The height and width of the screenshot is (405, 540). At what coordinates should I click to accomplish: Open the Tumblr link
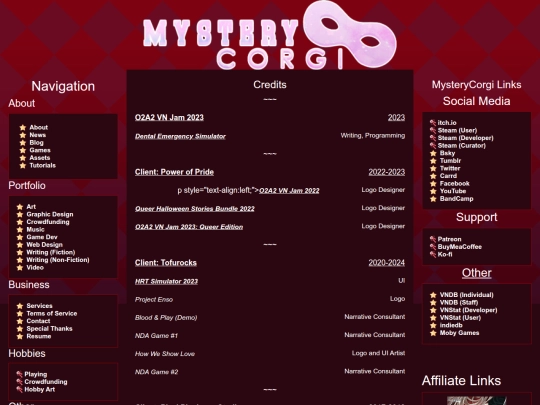(x=450, y=161)
